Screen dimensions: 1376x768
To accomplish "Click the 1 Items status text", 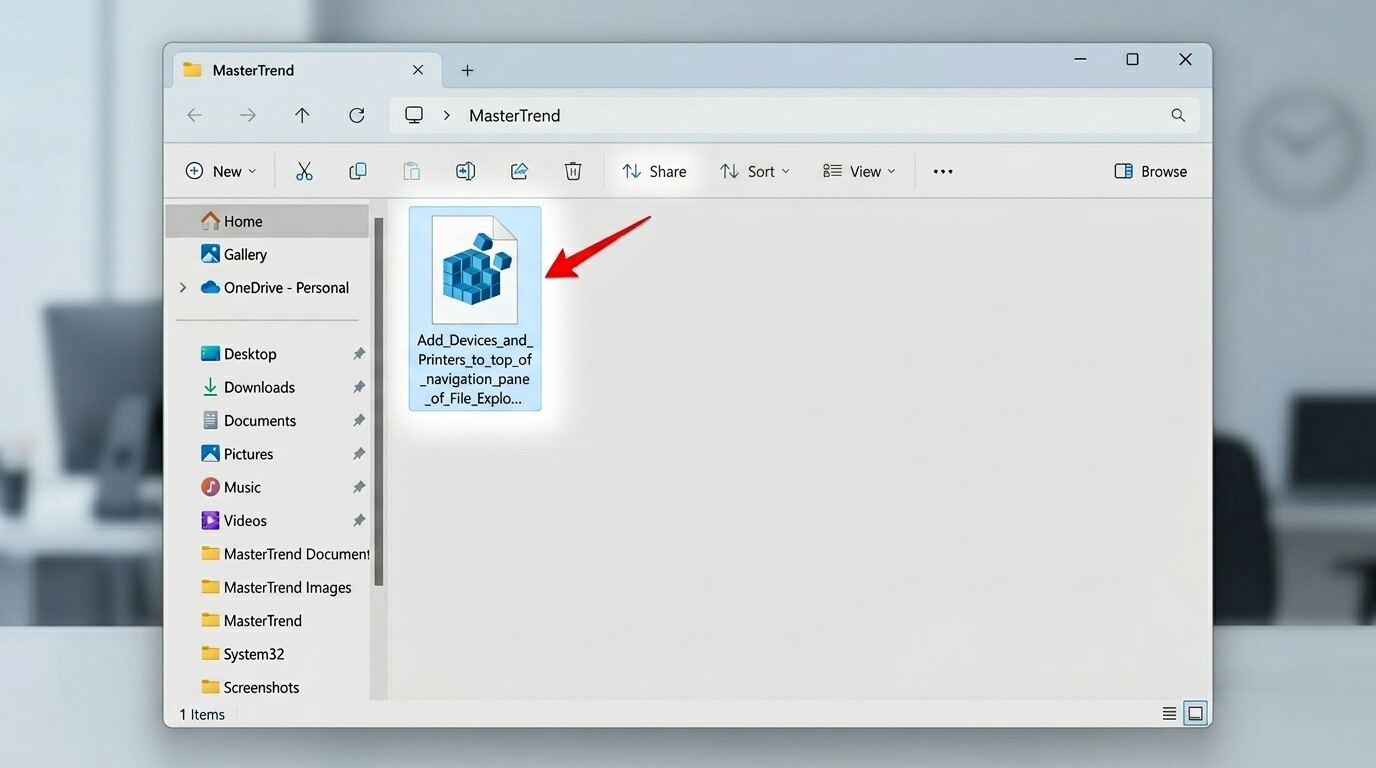I will 202,714.
